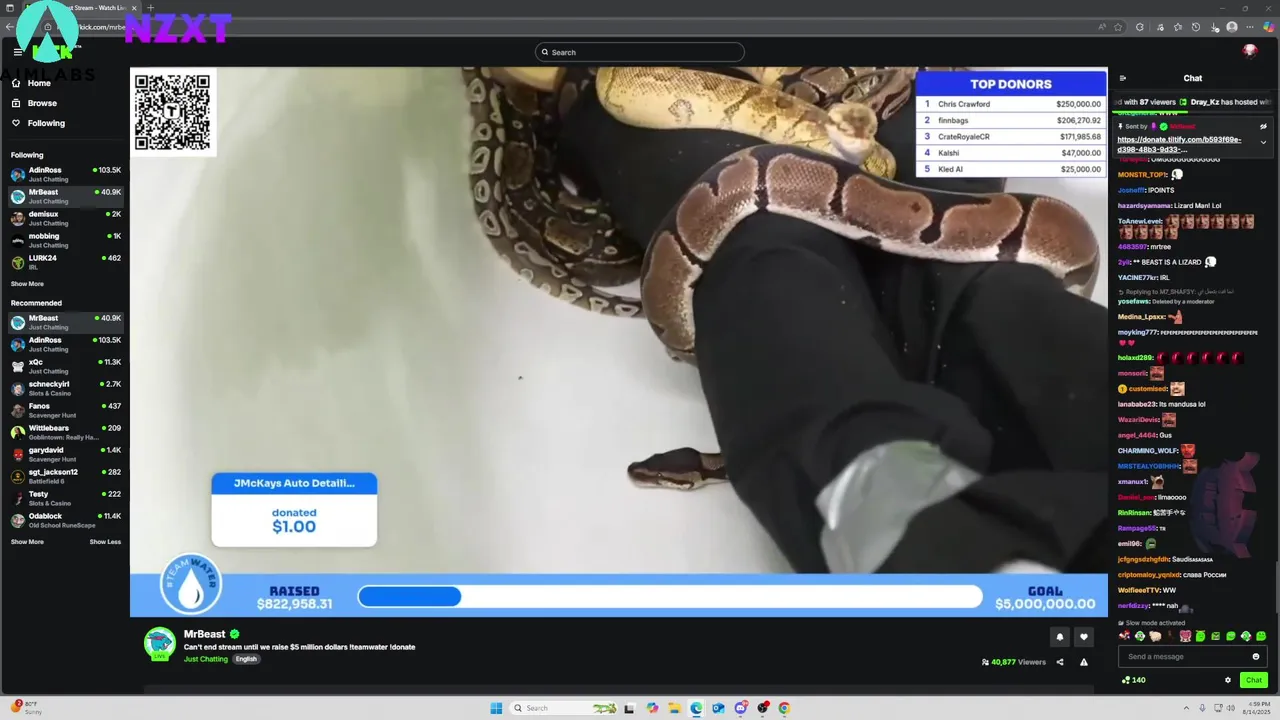Click first quick emote above message box
Screen dimensions: 1280x720
click(1125, 636)
